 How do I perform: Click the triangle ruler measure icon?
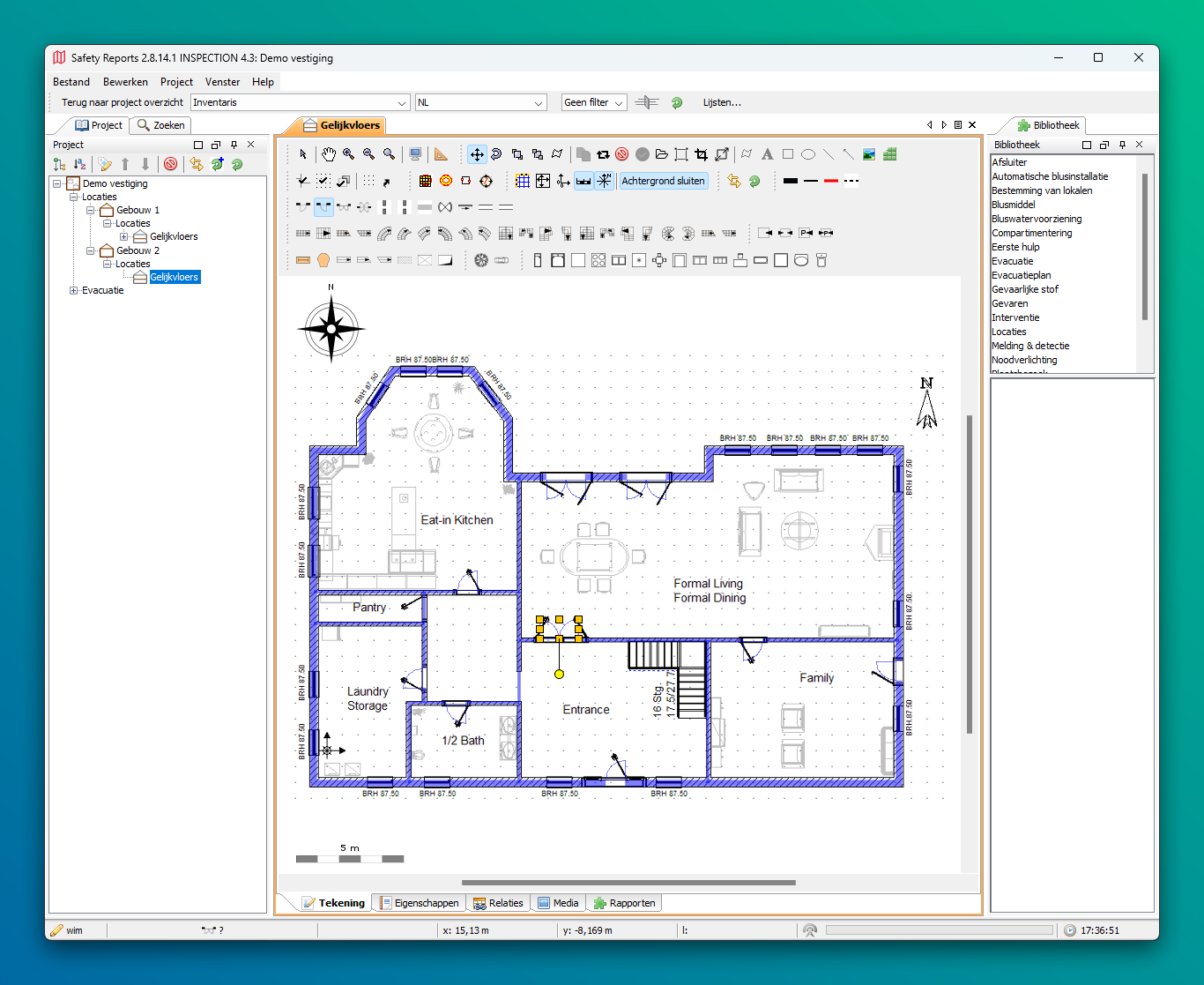(x=442, y=154)
